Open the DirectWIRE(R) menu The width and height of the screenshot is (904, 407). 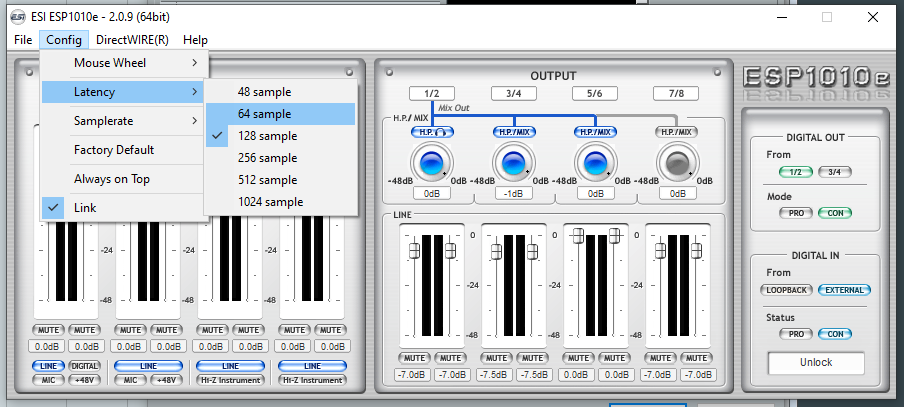click(x=132, y=40)
